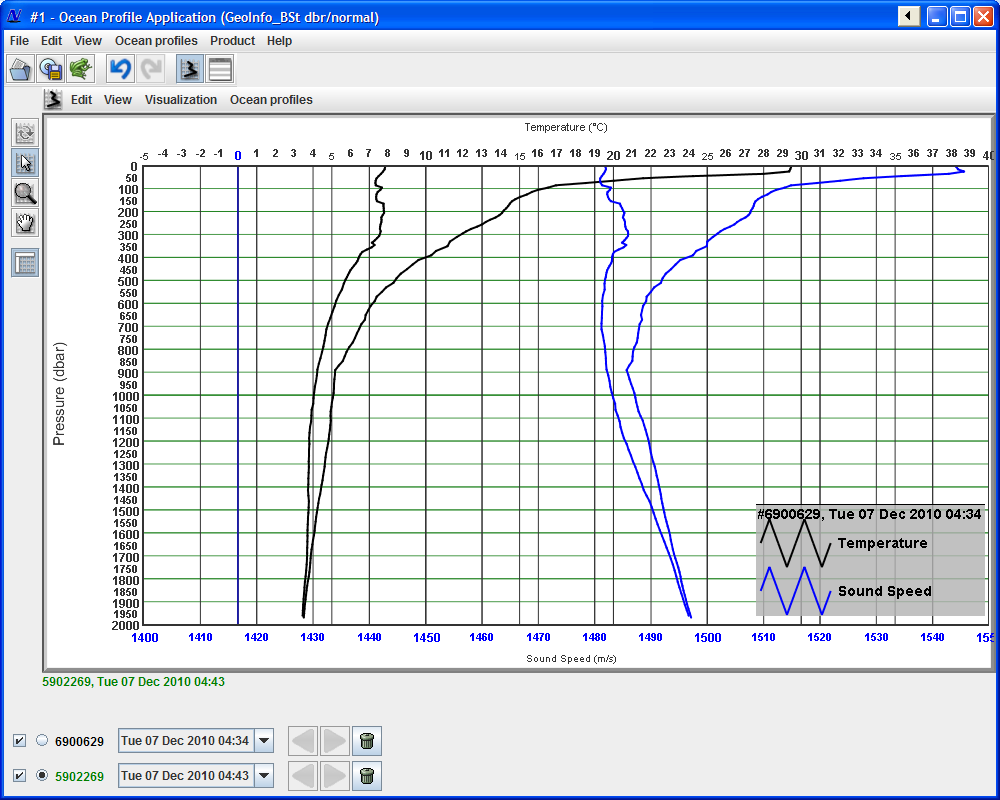The image size is (1000, 800).
Task: Open the main View menu
Action: [88, 40]
